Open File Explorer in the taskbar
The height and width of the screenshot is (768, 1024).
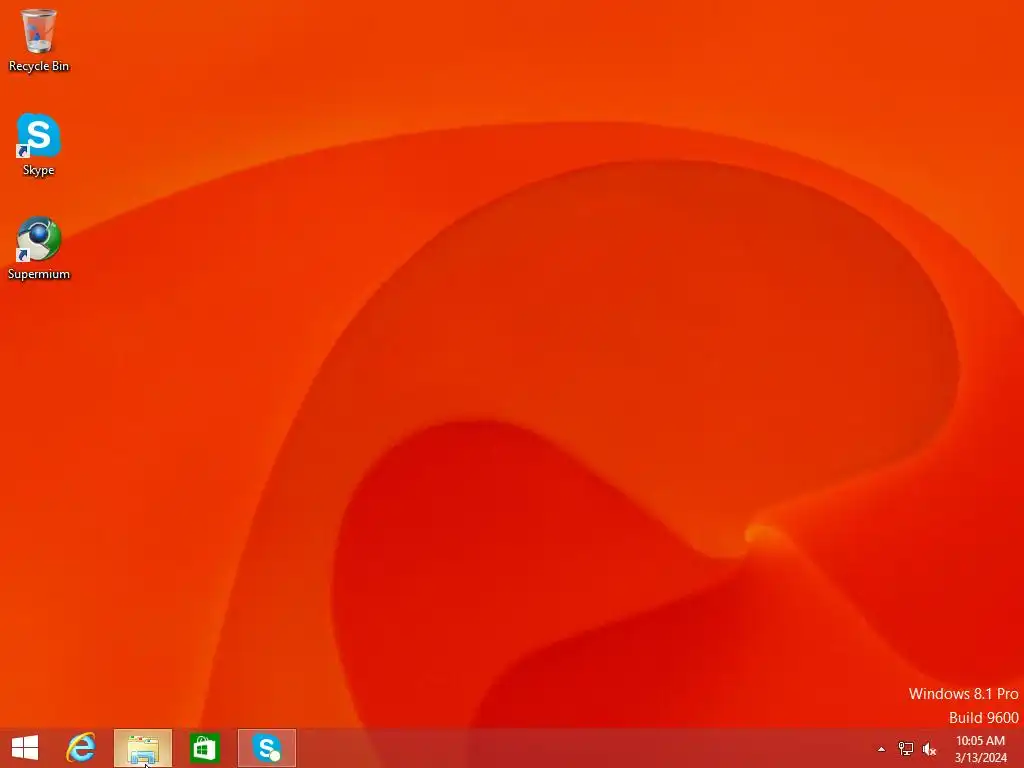[x=143, y=748]
